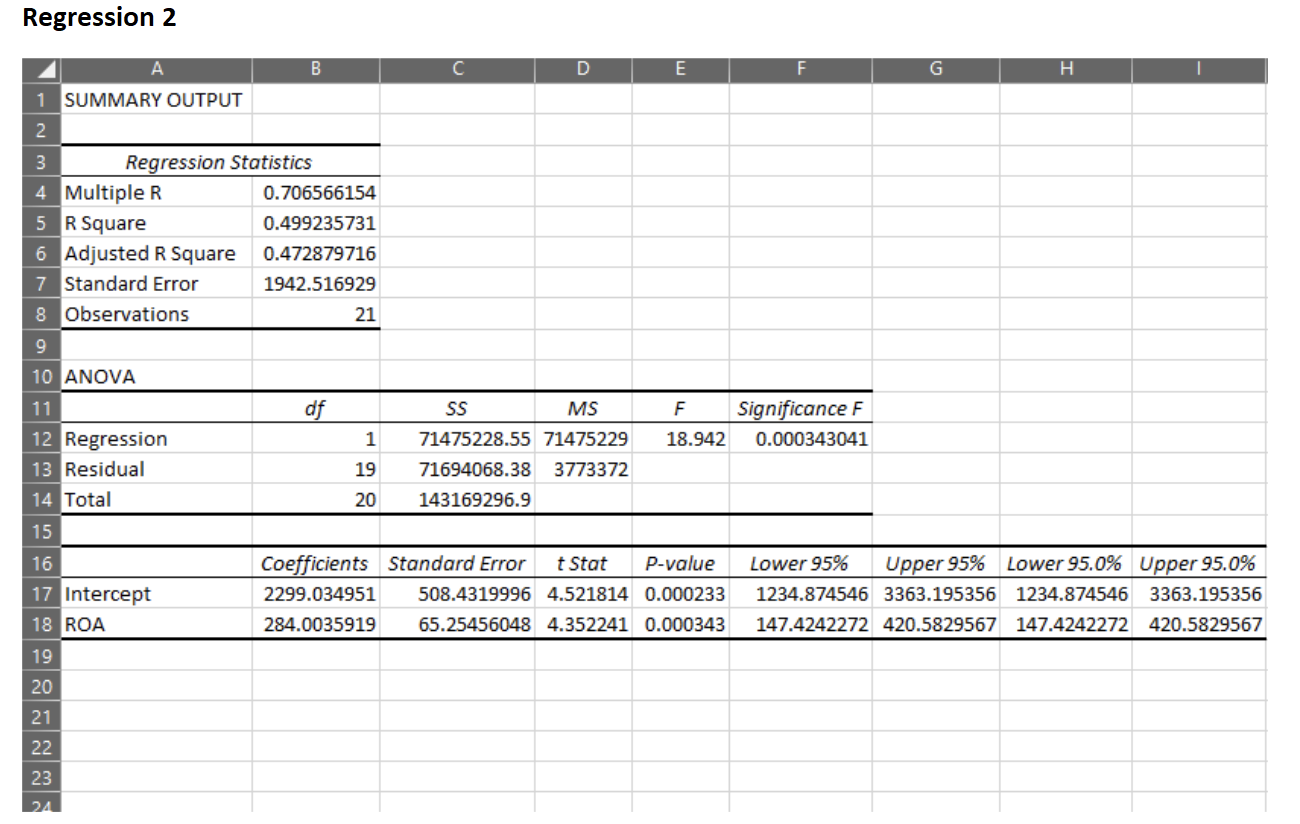The width and height of the screenshot is (1300, 824).
Task: Click the R Square value 0.499235731
Action: coord(315,223)
